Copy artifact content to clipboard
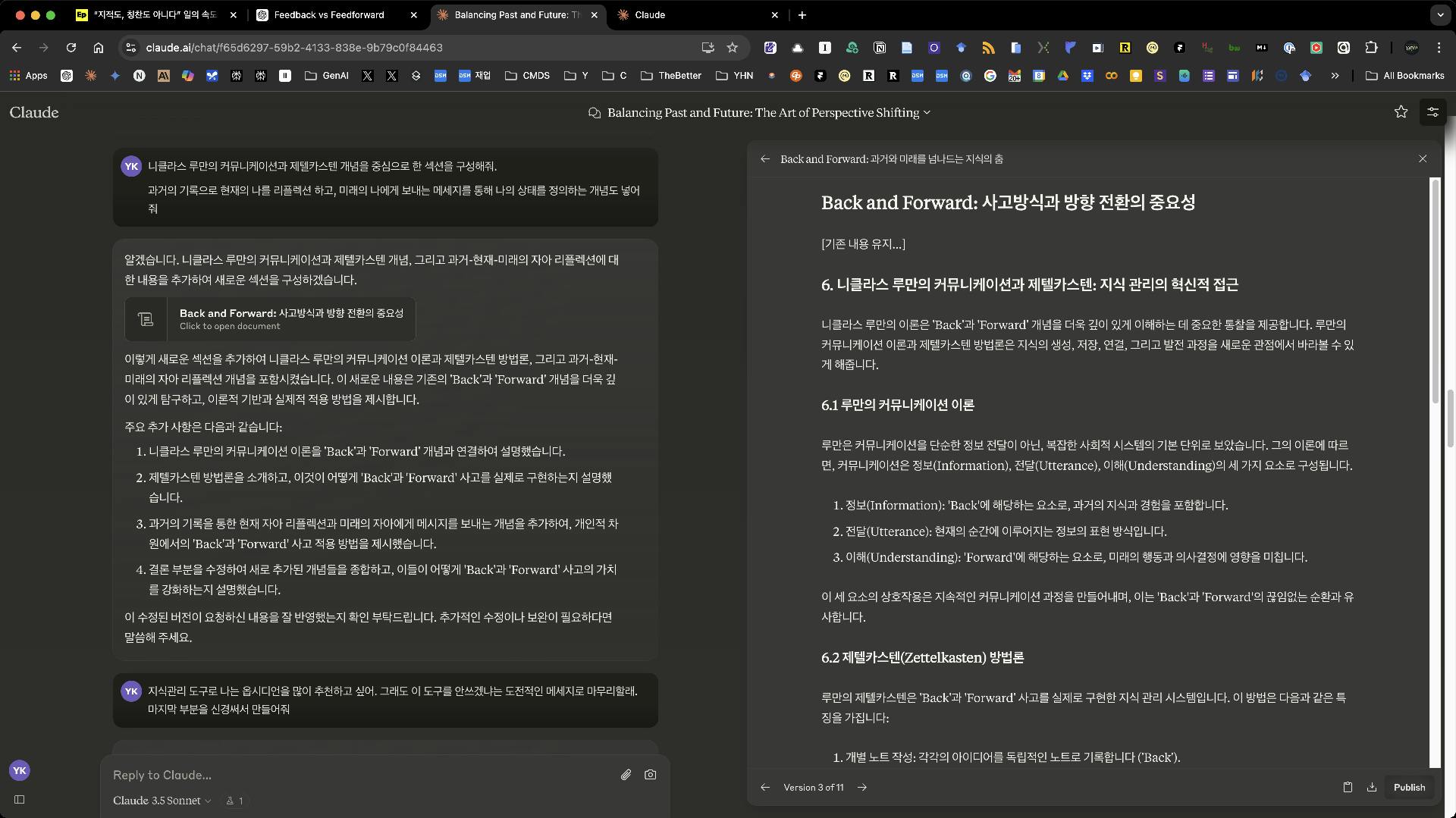 pos(1348,787)
